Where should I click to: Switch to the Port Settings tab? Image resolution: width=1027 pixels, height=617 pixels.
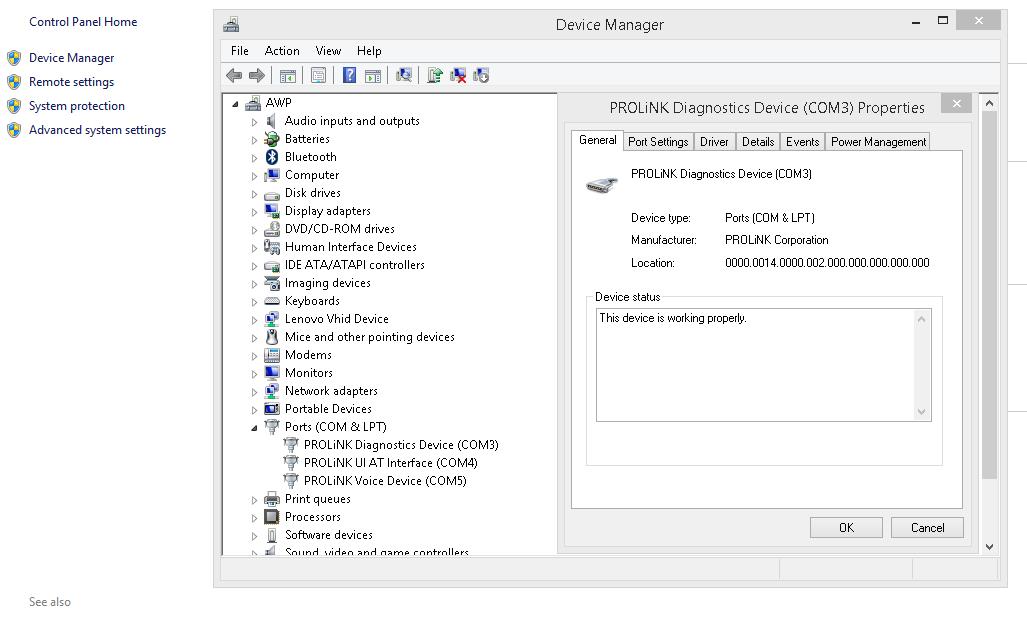[658, 141]
